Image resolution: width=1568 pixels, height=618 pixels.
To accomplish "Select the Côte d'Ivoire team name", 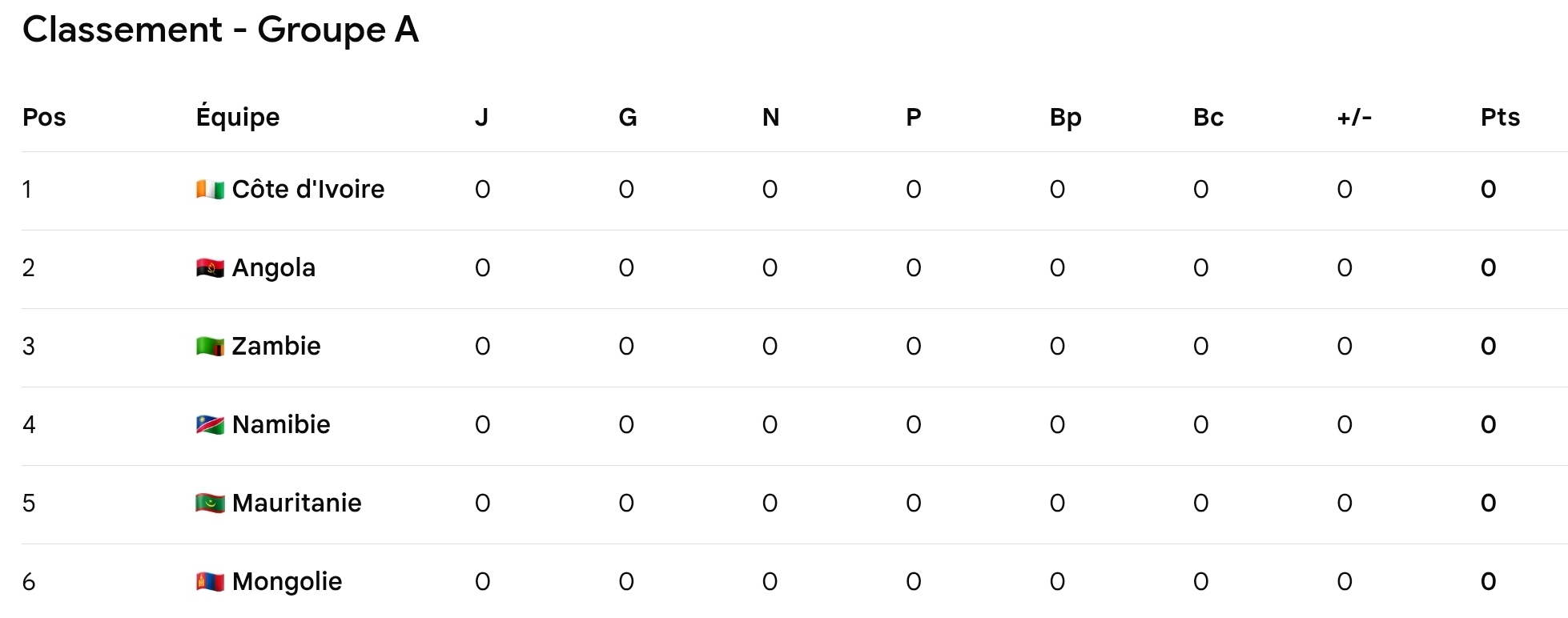I will [x=308, y=190].
